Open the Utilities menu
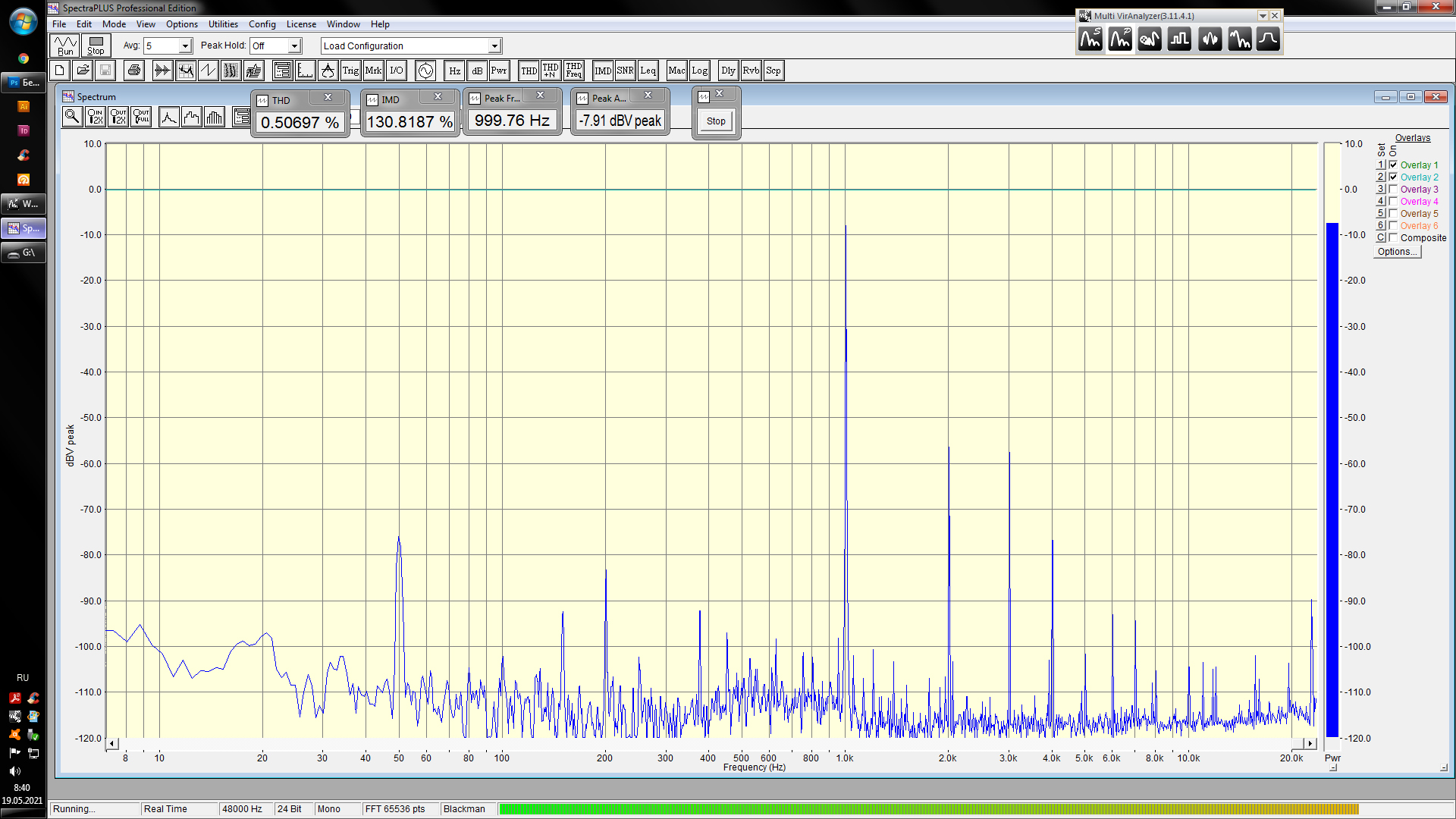The width and height of the screenshot is (1456, 819). coord(223,24)
